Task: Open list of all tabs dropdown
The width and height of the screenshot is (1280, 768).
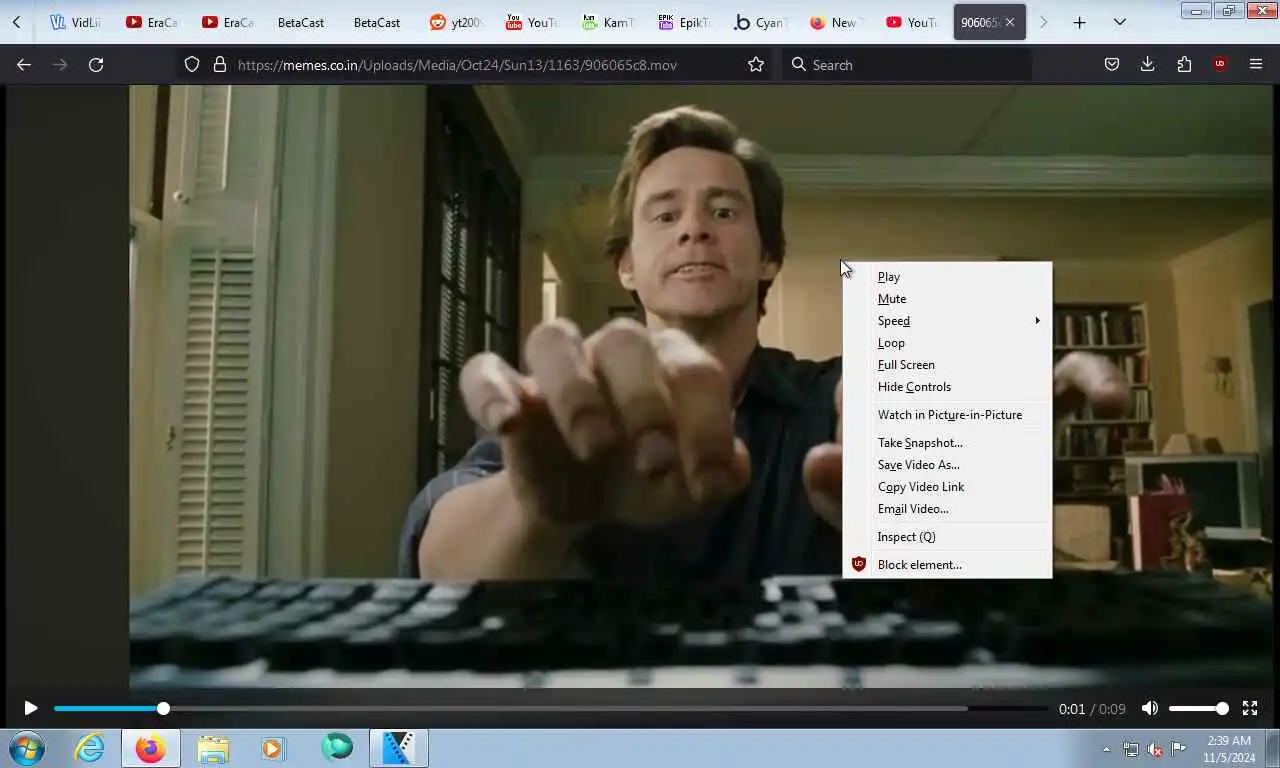Action: [1120, 22]
